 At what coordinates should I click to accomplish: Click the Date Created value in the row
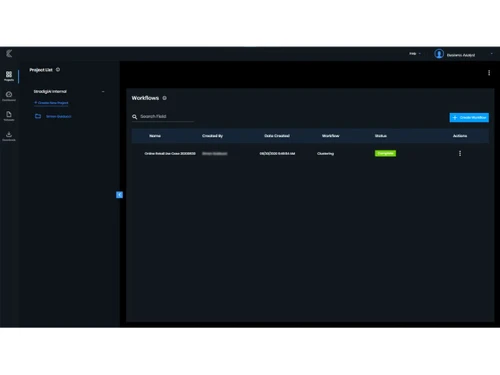pos(277,154)
